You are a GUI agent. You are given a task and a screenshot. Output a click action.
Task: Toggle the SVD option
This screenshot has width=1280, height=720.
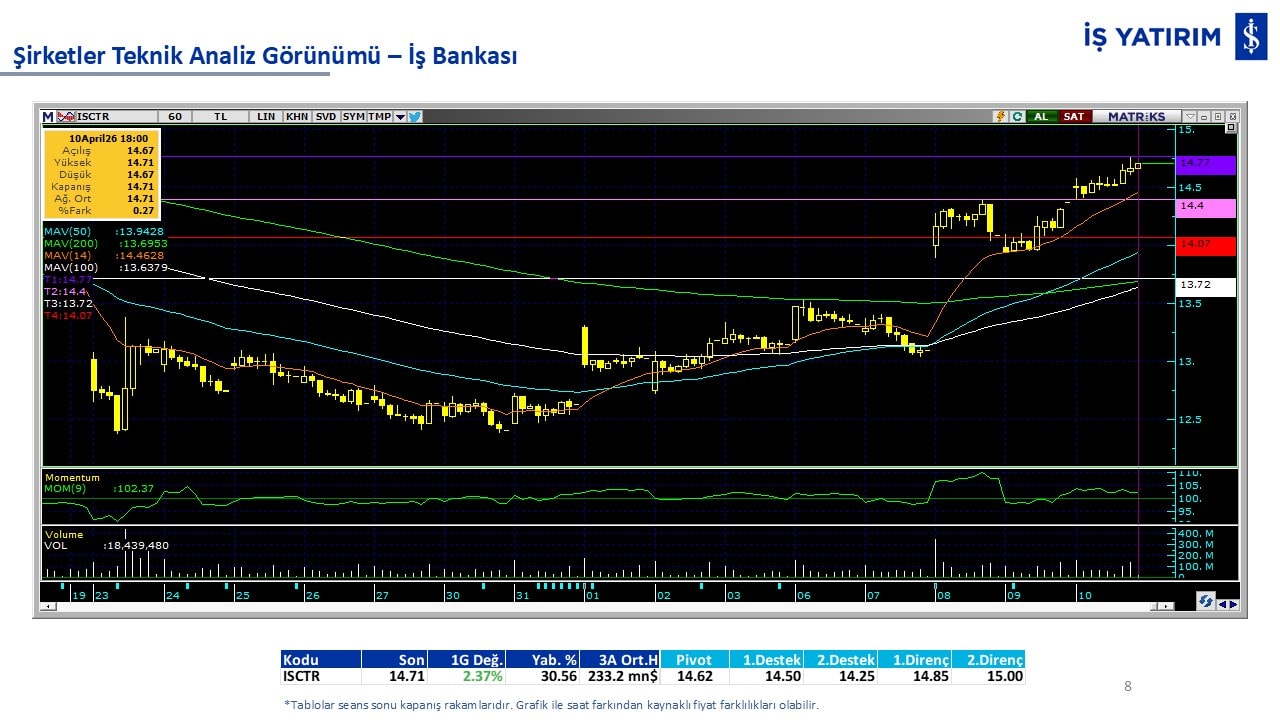click(x=326, y=116)
